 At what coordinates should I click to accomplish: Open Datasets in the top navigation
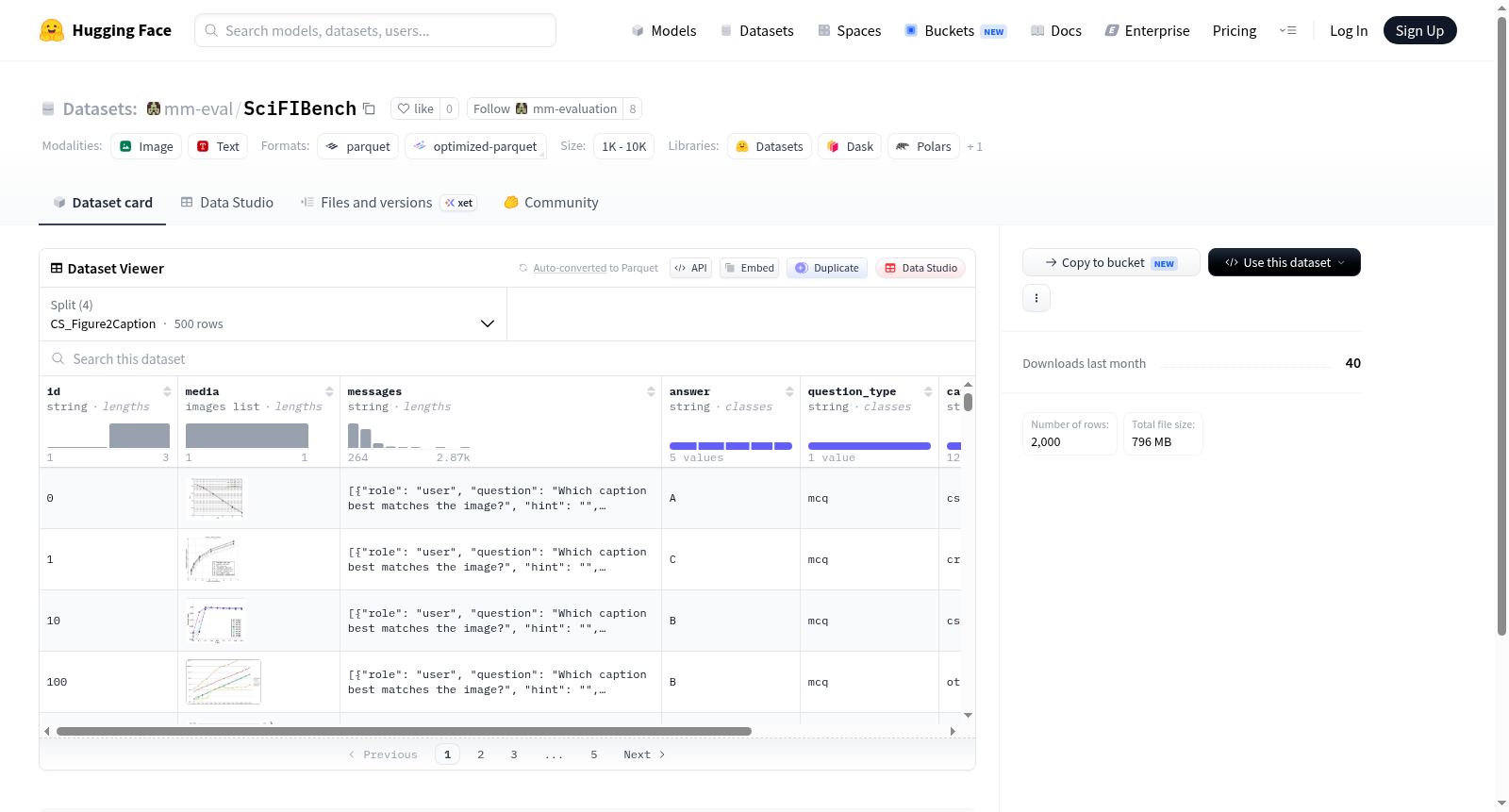coord(757,31)
